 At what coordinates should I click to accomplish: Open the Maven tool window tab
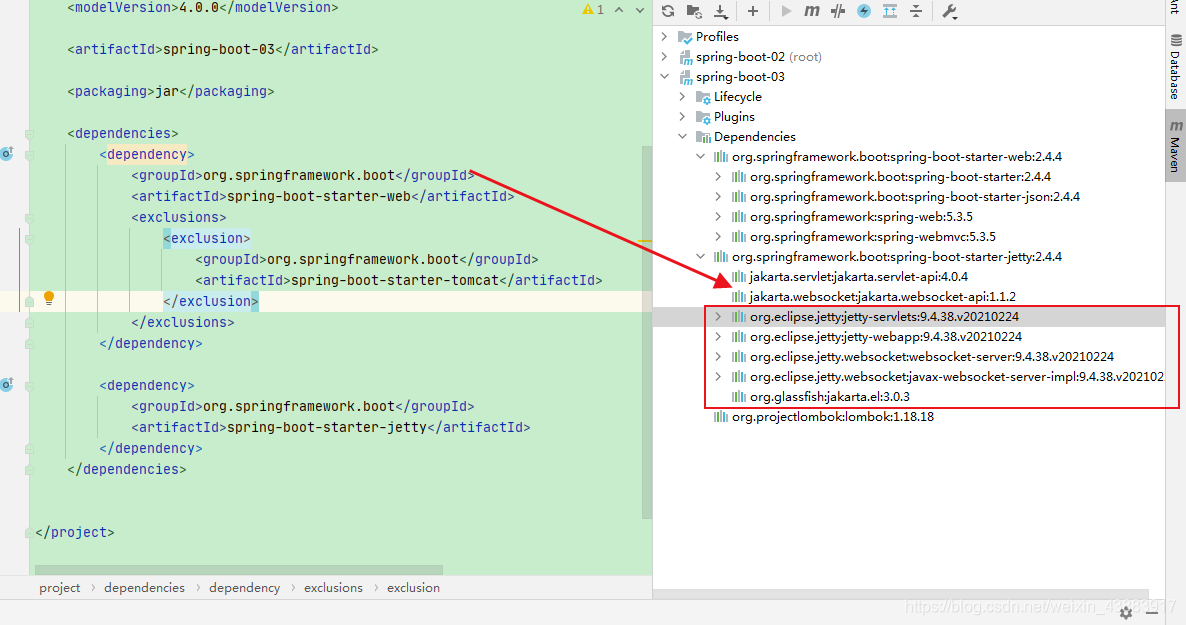[x=1175, y=145]
